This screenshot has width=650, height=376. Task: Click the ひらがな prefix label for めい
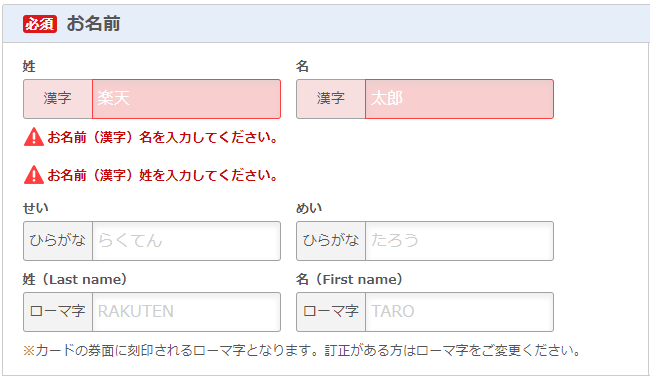pyautogui.click(x=331, y=241)
